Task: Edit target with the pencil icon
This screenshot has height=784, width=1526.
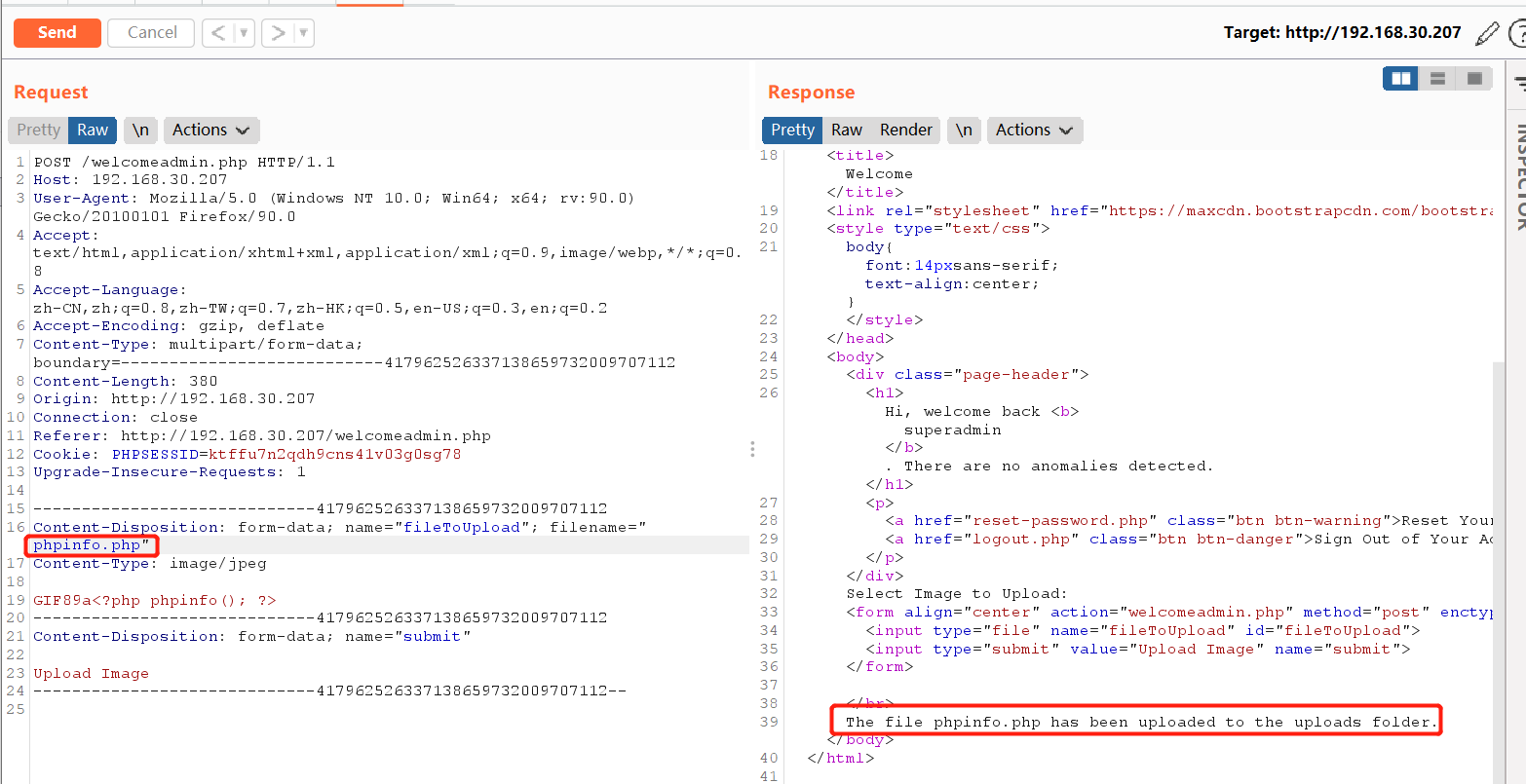Action: pyautogui.click(x=1487, y=33)
